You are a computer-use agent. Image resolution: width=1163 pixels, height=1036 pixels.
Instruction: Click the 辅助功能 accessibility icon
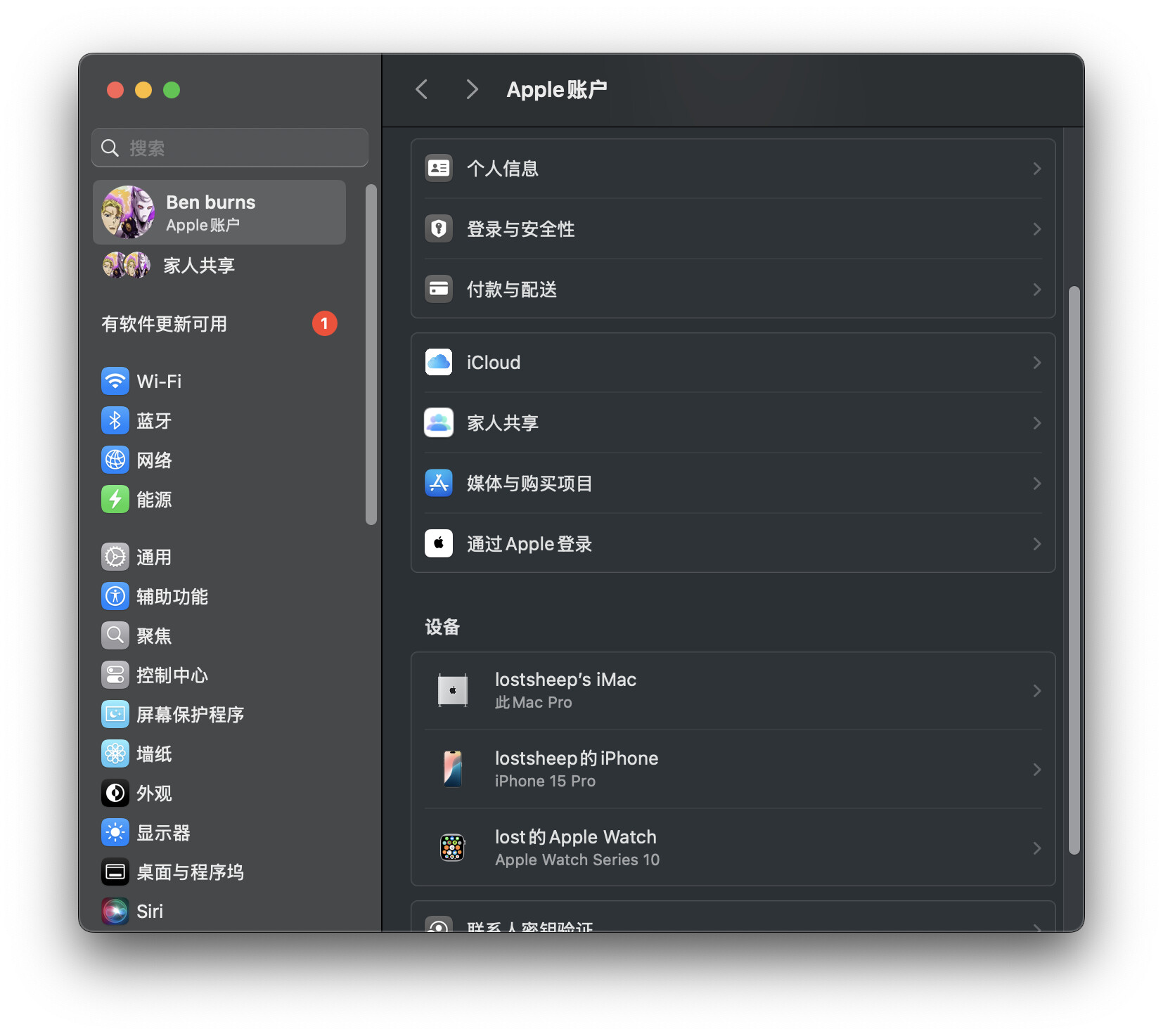coord(115,597)
